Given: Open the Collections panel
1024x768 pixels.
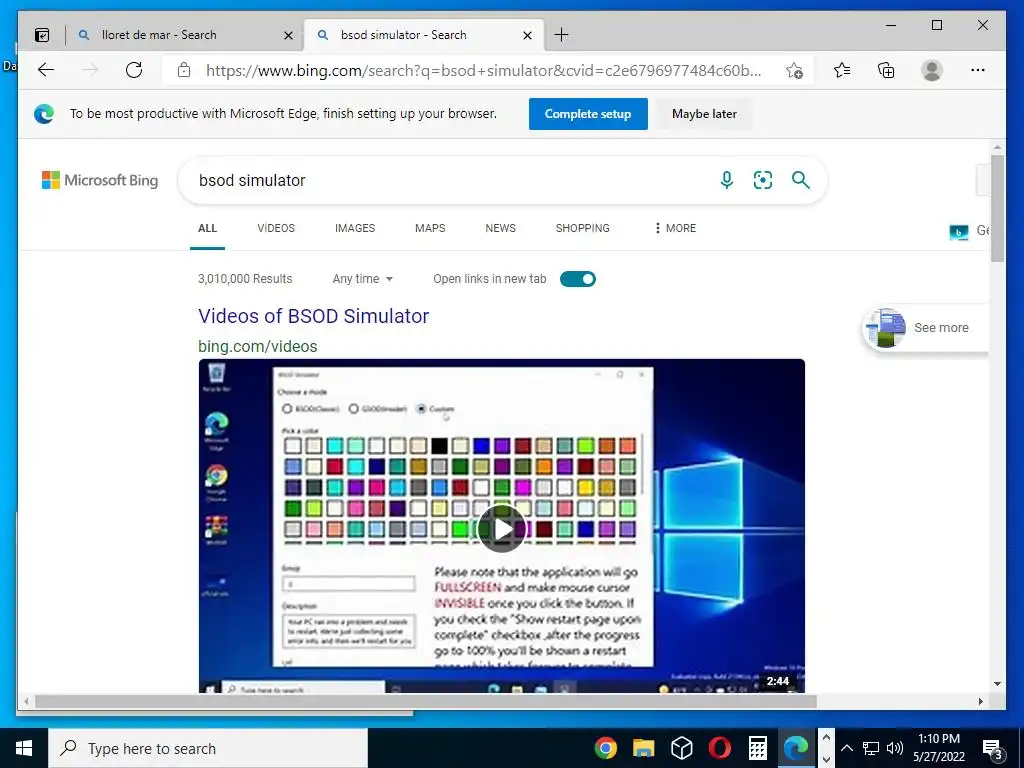Looking at the screenshot, I should point(886,70).
